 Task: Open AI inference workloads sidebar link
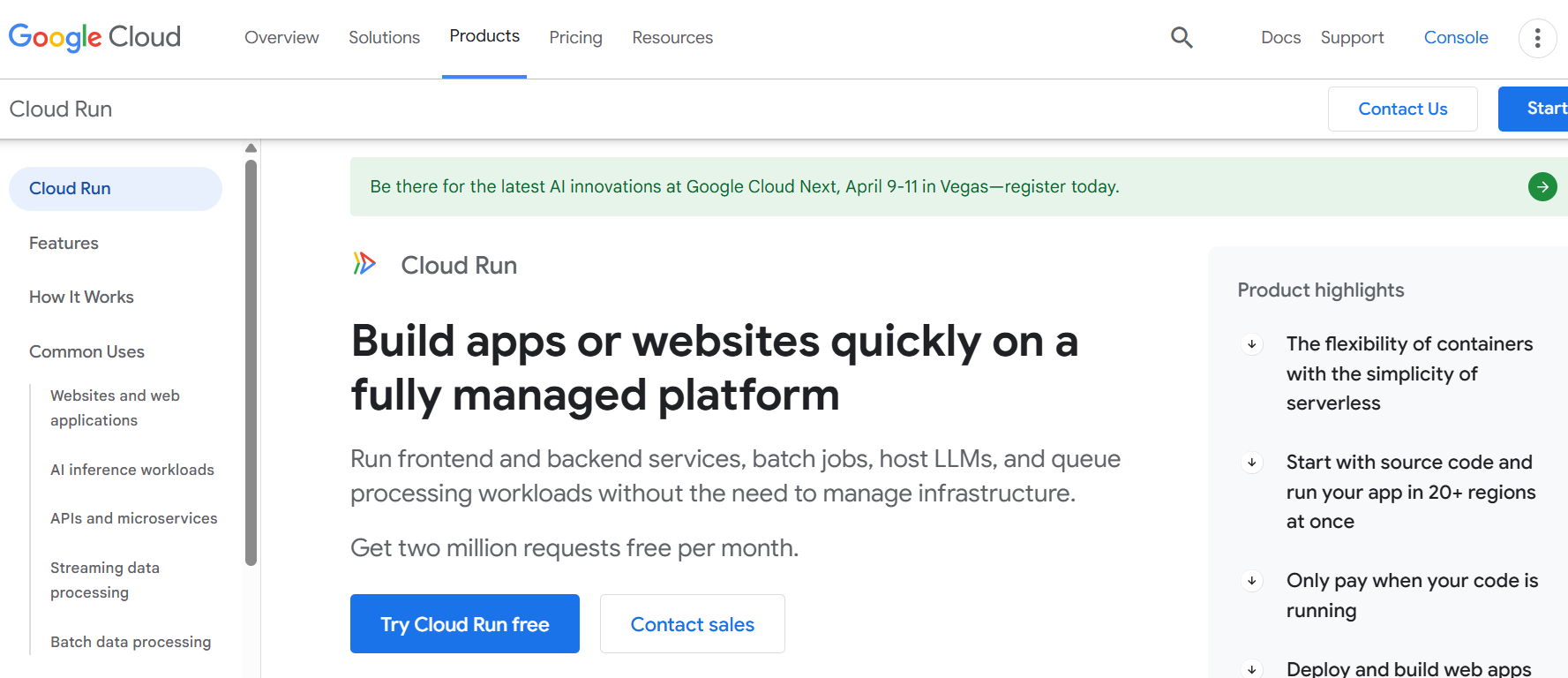[132, 470]
